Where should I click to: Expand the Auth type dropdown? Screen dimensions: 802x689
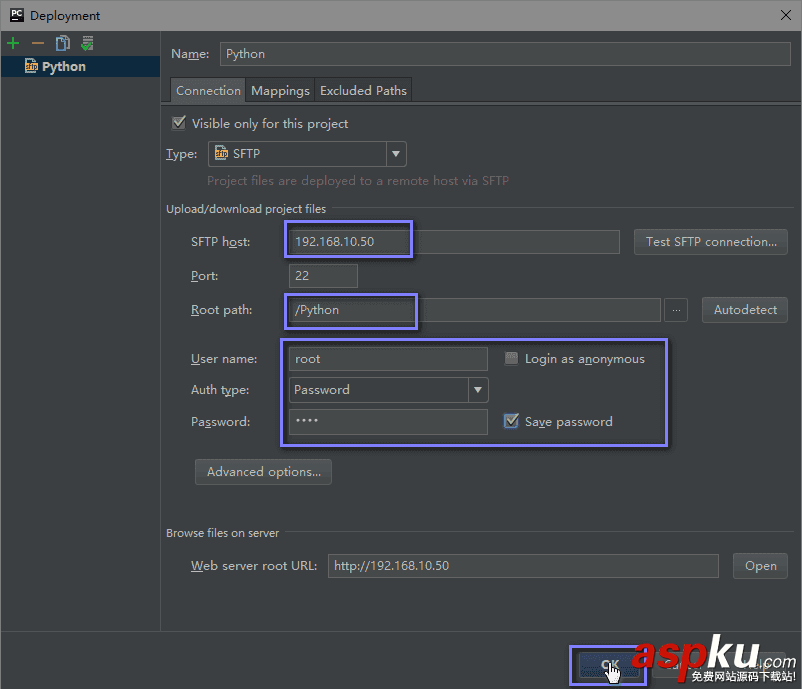click(478, 390)
